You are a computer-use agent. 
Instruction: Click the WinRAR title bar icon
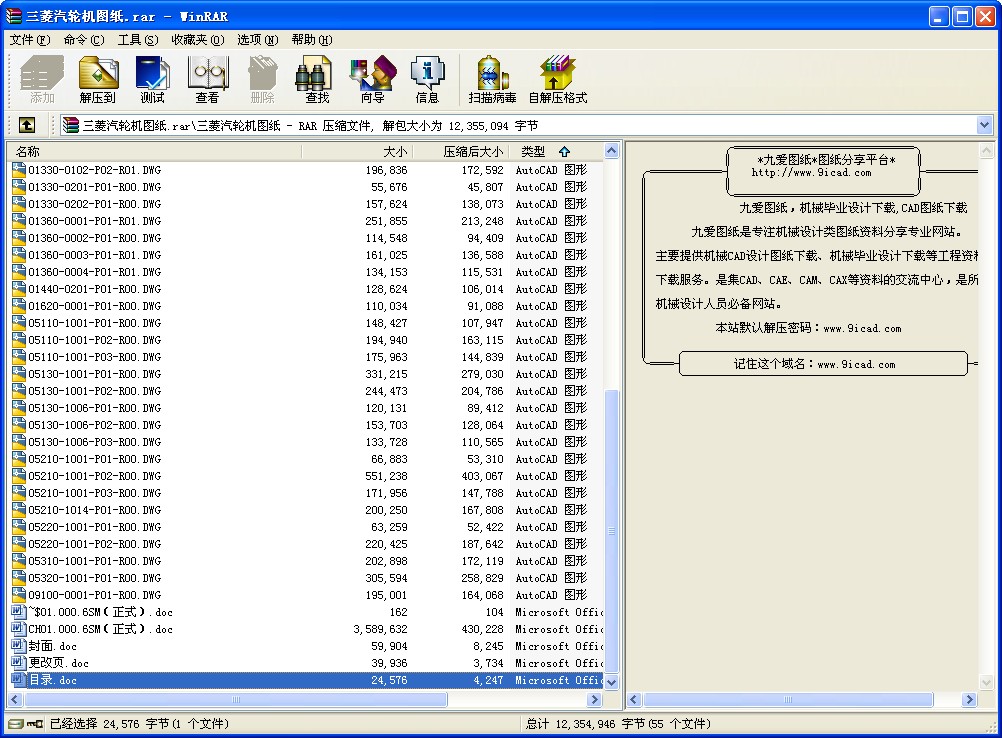[x=13, y=16]
